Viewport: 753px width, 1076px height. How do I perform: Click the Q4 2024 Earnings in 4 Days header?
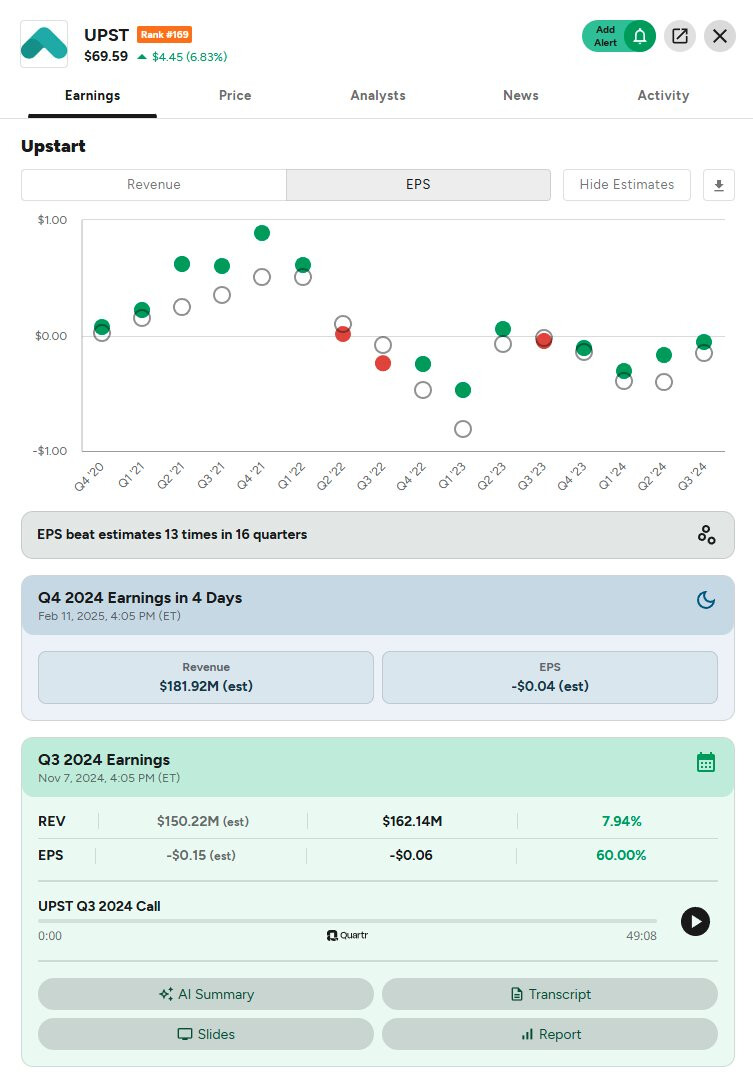pos(378,605)
